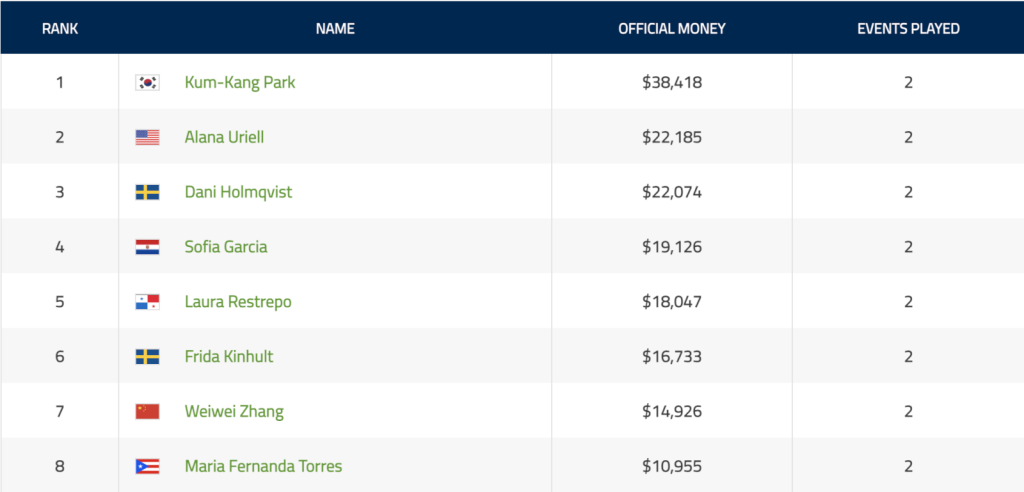The height and width of the screenshot is (492, 1024).
Task: Click the South Korea flag beside Kum-Kang Park
Action: (x=147, y=83)
